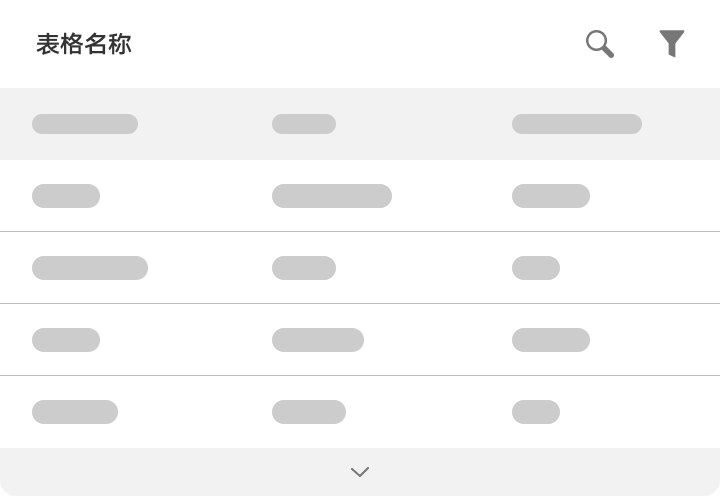Click the search magnifier icon

(x=600, y=44)
